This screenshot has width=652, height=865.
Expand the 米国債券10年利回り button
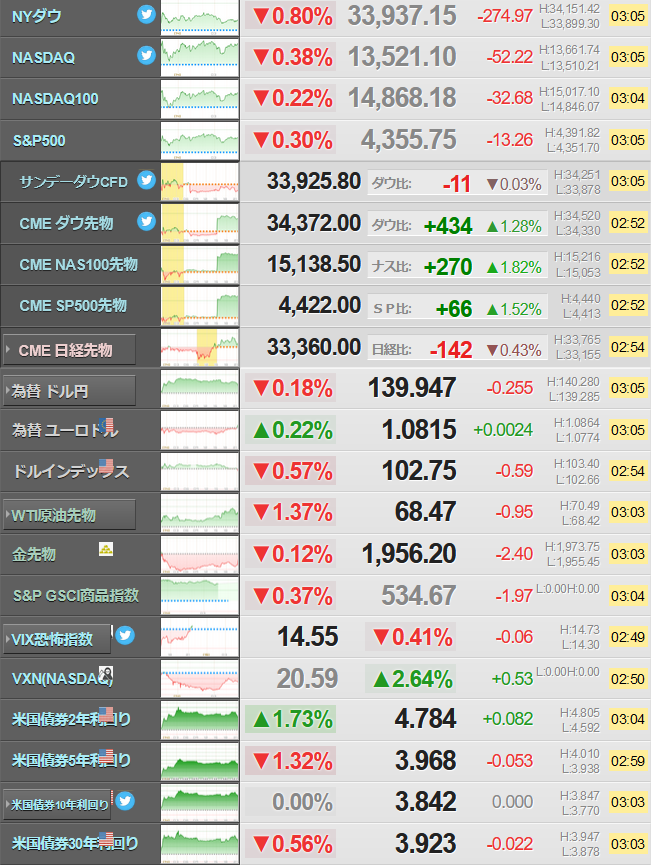tap(57, 805)
